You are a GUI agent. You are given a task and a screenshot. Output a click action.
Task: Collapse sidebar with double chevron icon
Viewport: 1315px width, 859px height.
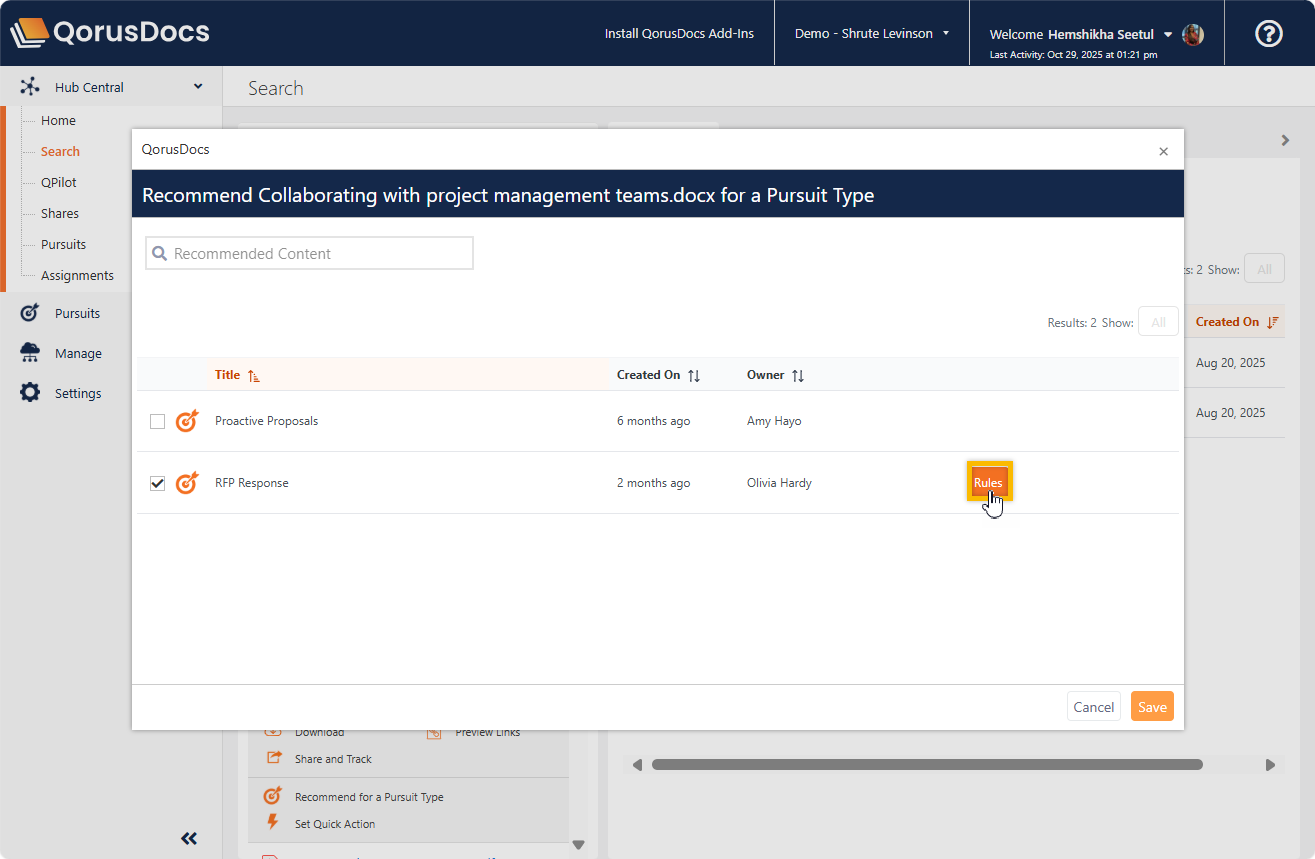click(189, 838)
